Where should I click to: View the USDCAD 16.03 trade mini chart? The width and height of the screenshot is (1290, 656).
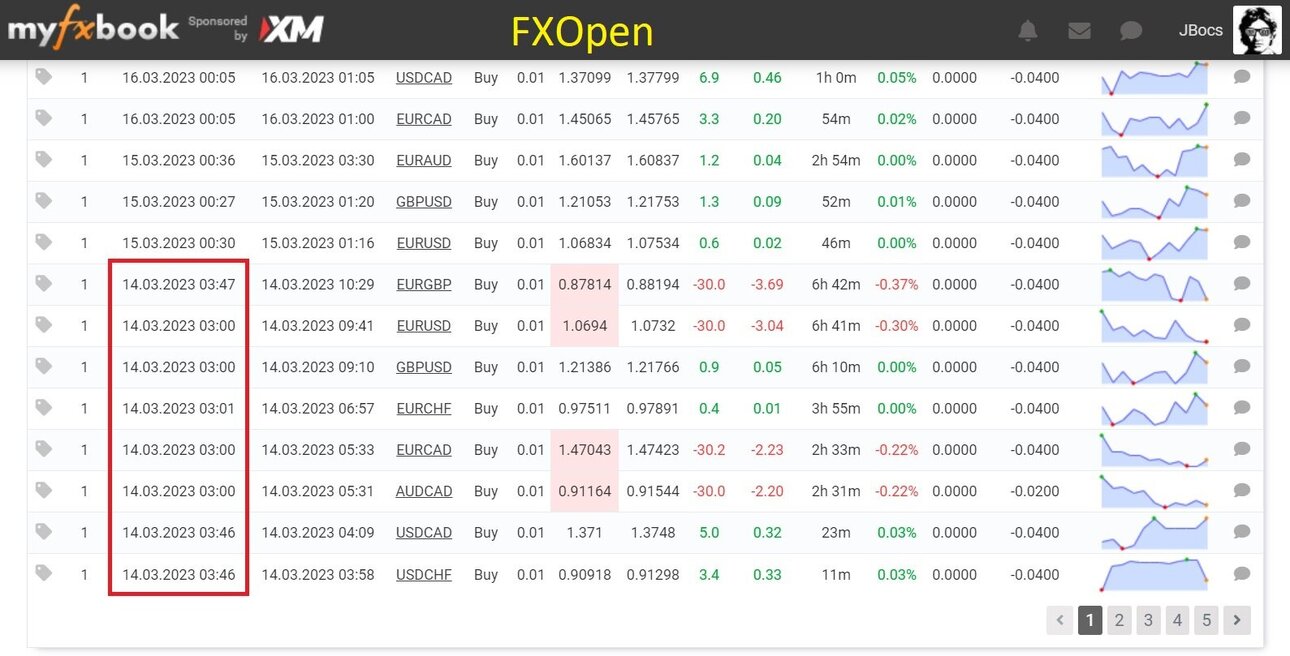click(1155, 78)
